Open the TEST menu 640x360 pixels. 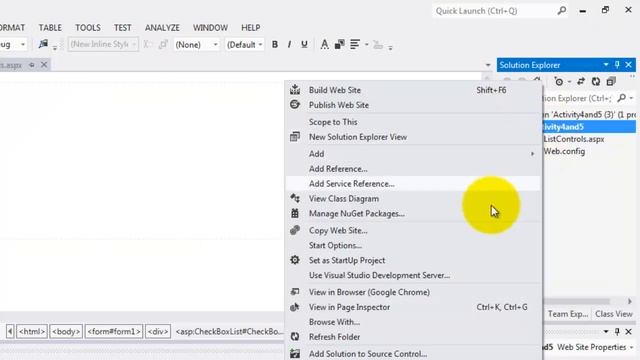[x=122, y=27]
